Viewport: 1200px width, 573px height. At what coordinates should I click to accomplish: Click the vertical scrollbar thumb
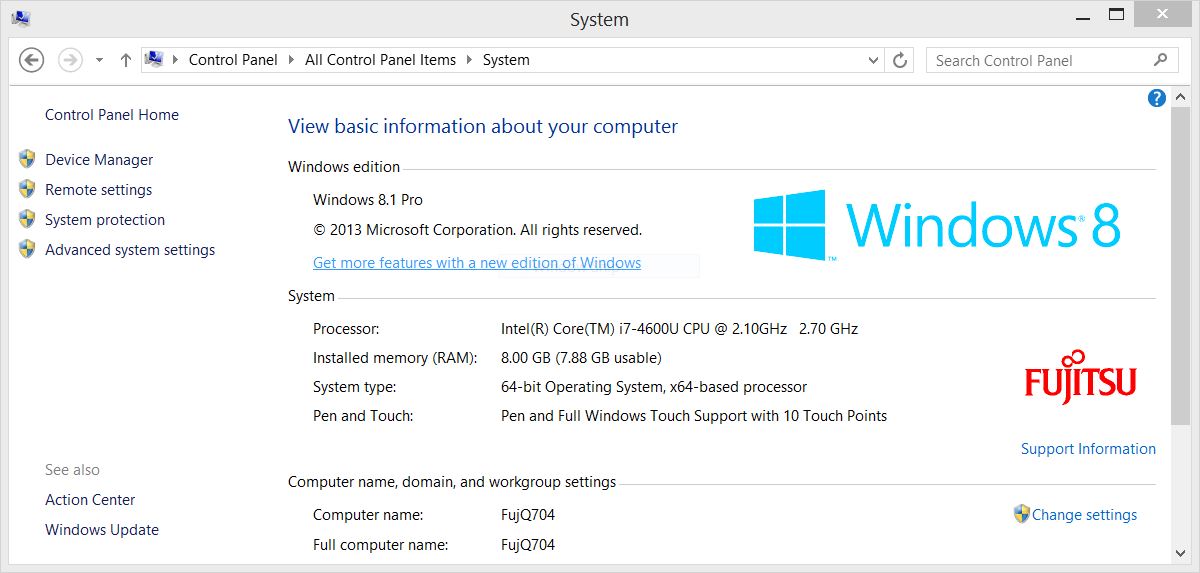pos(1180,265)
